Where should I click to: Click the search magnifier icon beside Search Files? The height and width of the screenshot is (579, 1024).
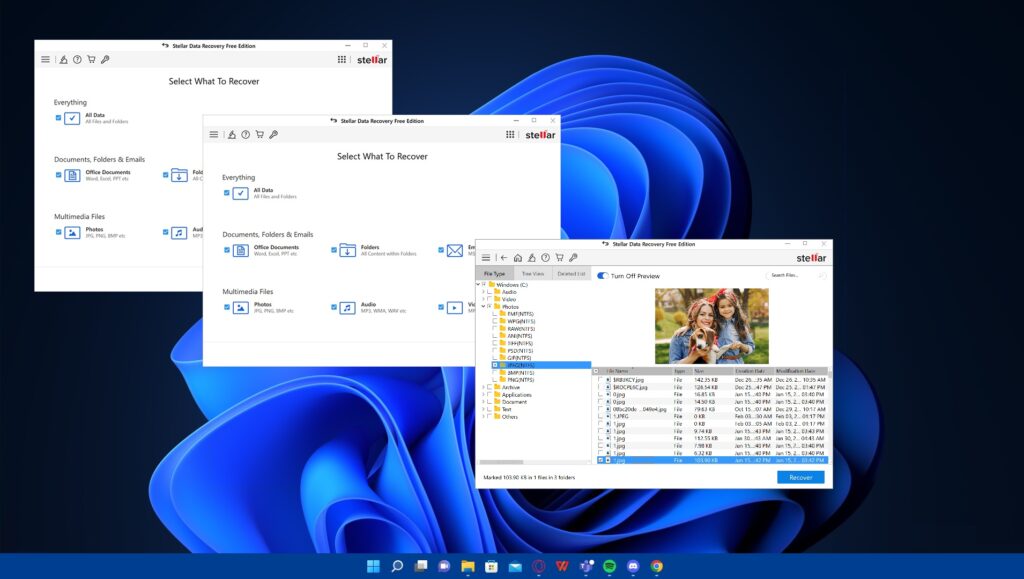[822, 275]
